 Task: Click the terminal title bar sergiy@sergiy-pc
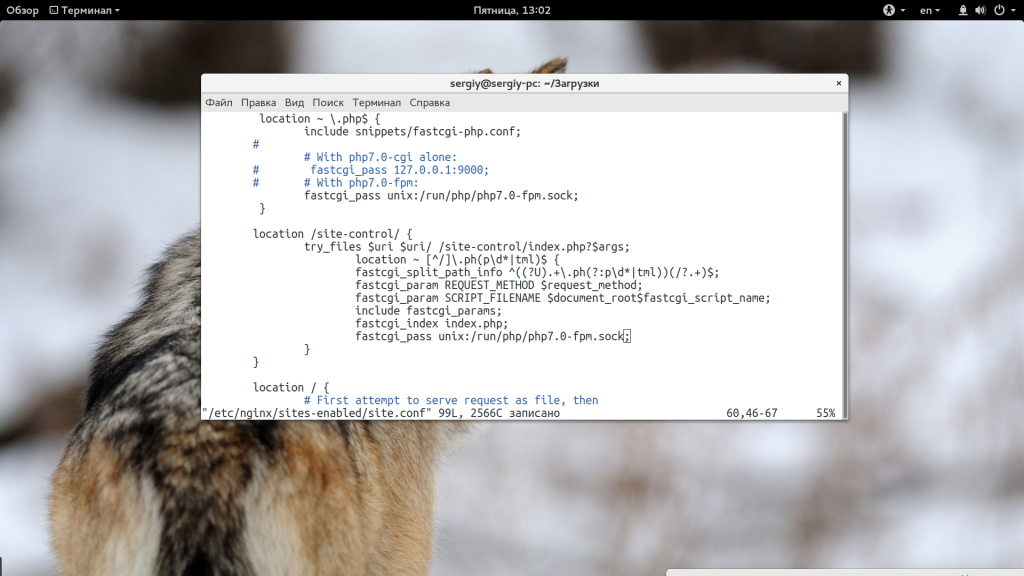524,84
